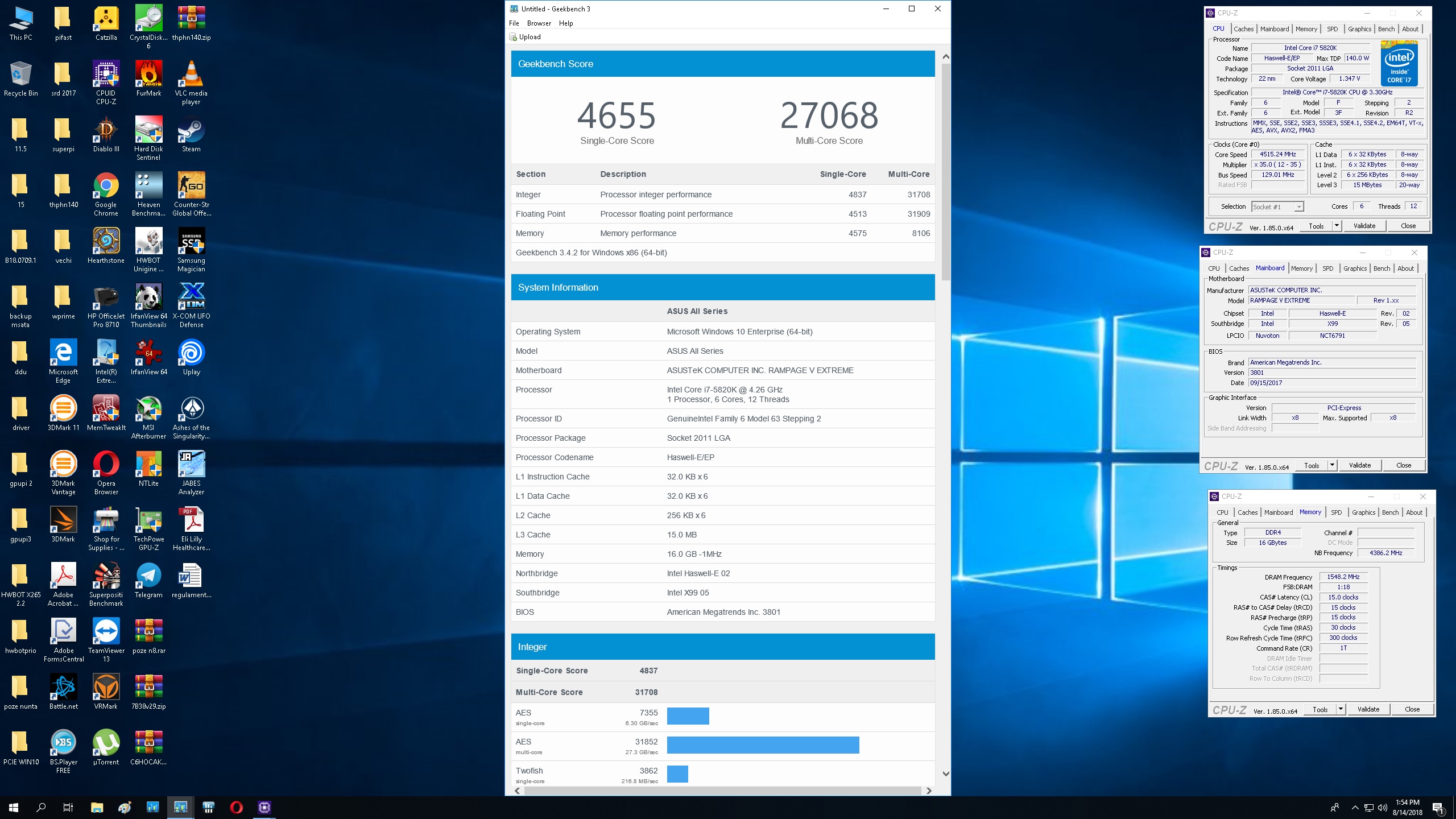Switch to SPD tab in middle CPU-Z window
Image resolution: width=1456 pixels, height=819 pixels.
point(1327,268)
